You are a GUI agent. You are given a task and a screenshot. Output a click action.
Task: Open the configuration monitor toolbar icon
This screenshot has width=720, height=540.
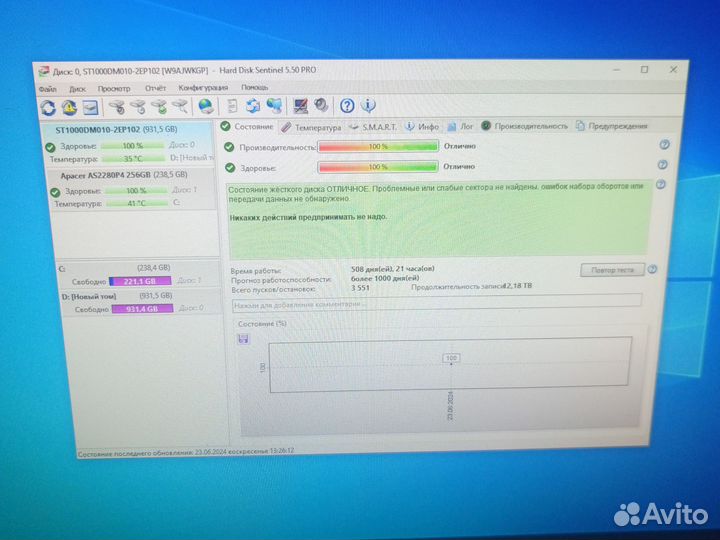pyautogui.click(x=301, y=106)
